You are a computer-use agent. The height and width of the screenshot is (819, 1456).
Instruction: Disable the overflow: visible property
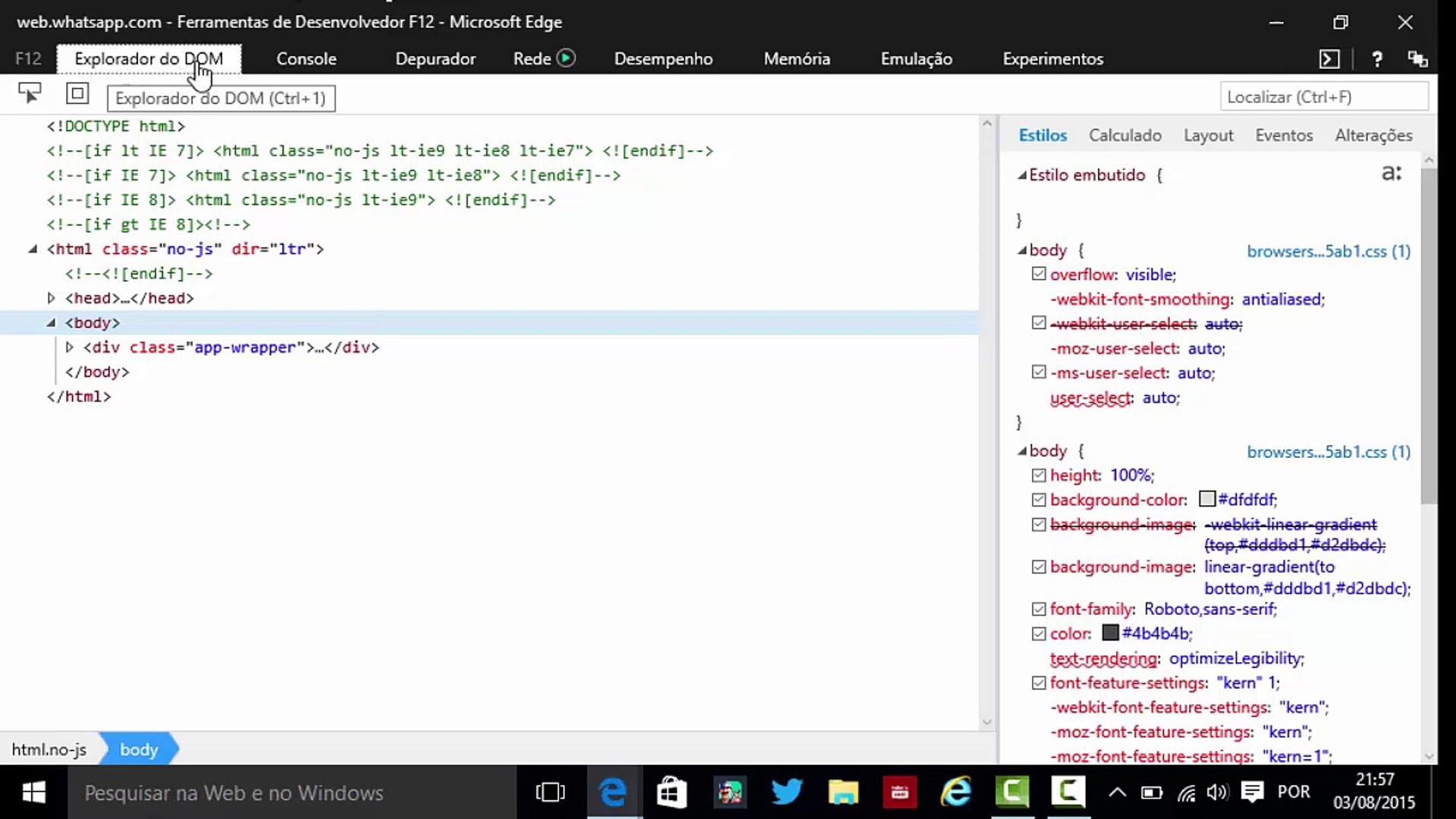click(1038, 273)
